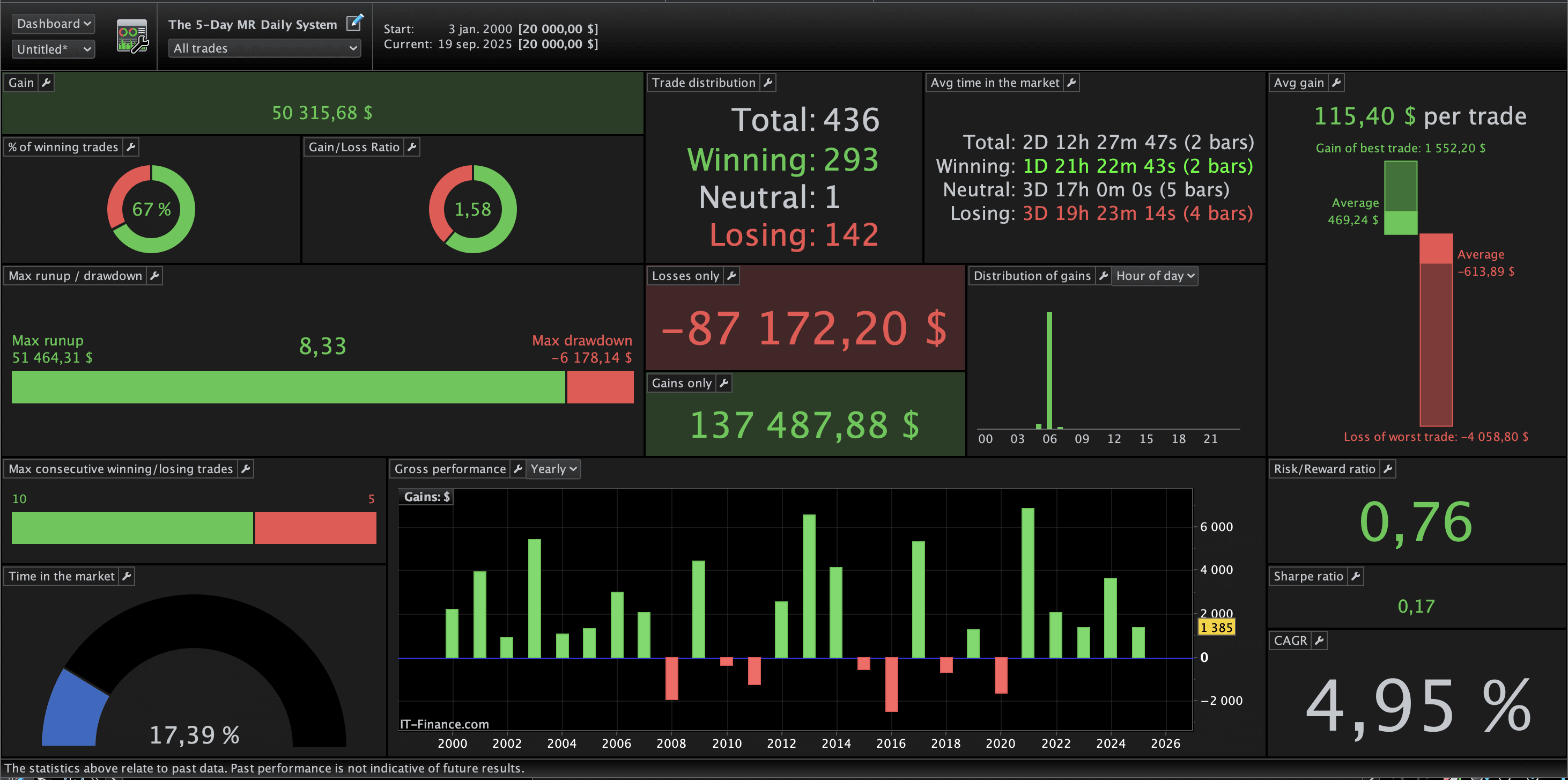Viewport: 1568px width, 780px height.
Task: Open the Yearly period dropdown
Action: pyautogui.click(x=553, y=469)
